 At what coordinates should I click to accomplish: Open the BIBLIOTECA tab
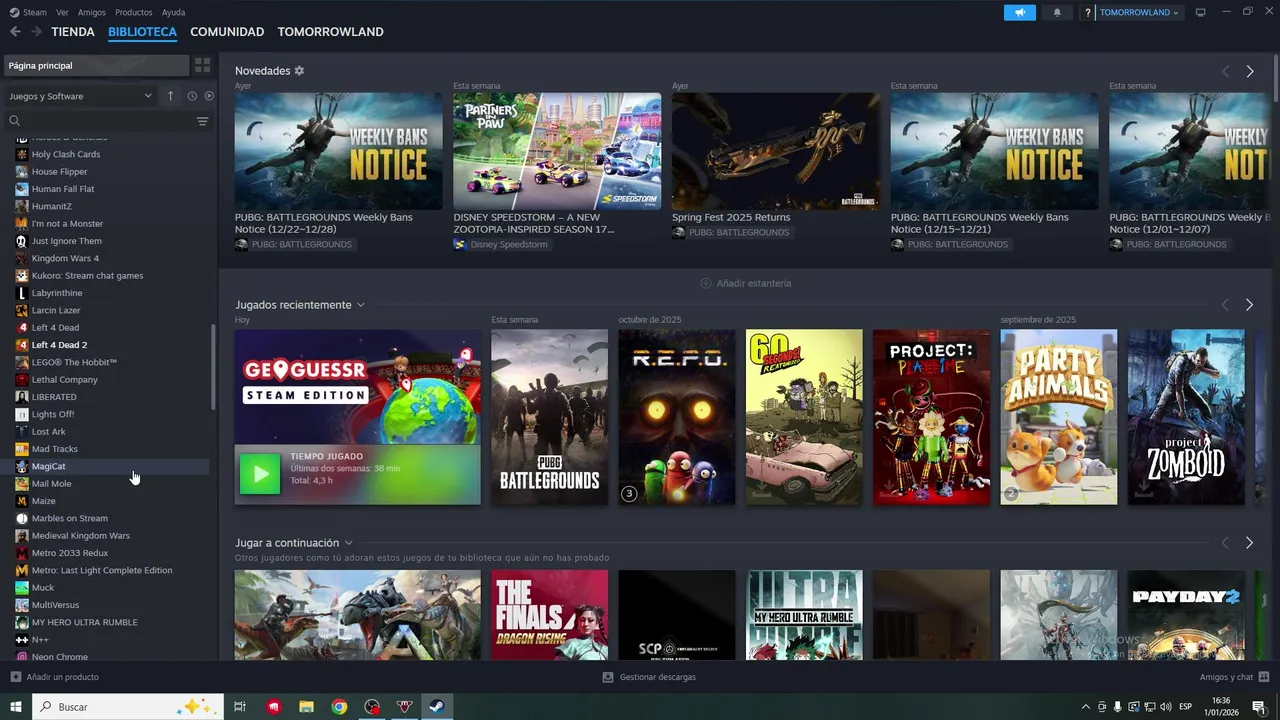pyautogui.click(x=142, y=32)
